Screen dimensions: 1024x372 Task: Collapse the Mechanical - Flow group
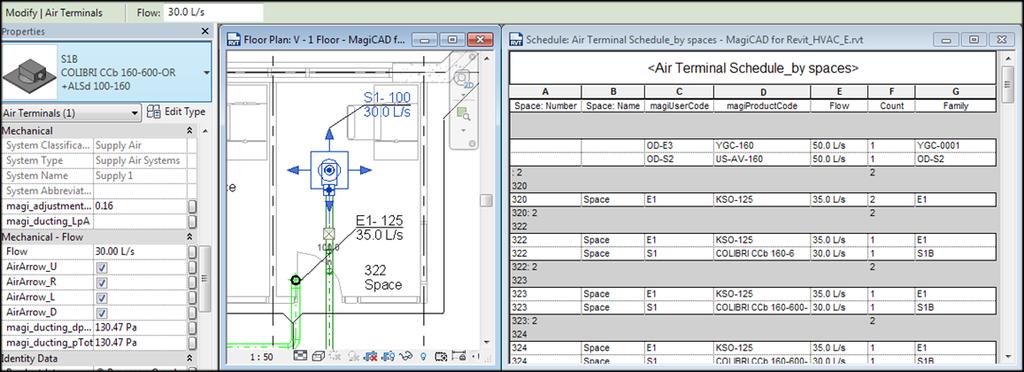tap(190, 236)
